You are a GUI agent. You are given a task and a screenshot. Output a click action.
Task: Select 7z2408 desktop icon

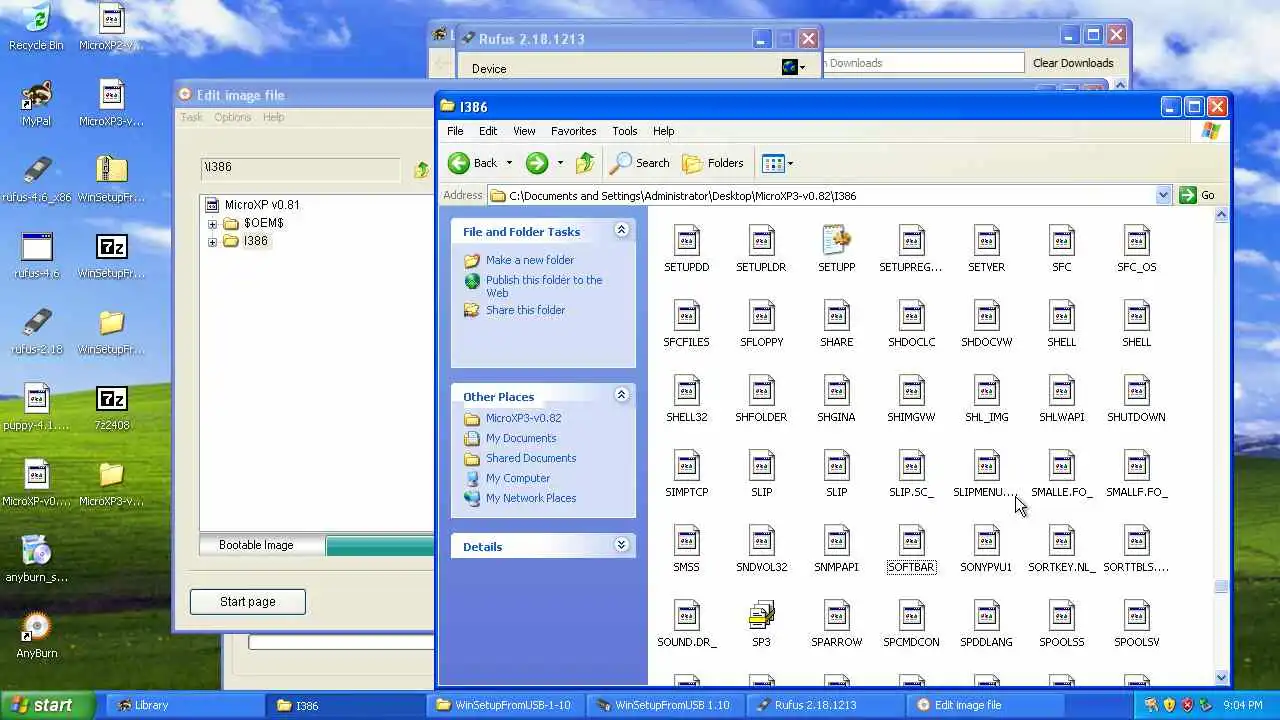pyautogui.click(x=111, y=407)
